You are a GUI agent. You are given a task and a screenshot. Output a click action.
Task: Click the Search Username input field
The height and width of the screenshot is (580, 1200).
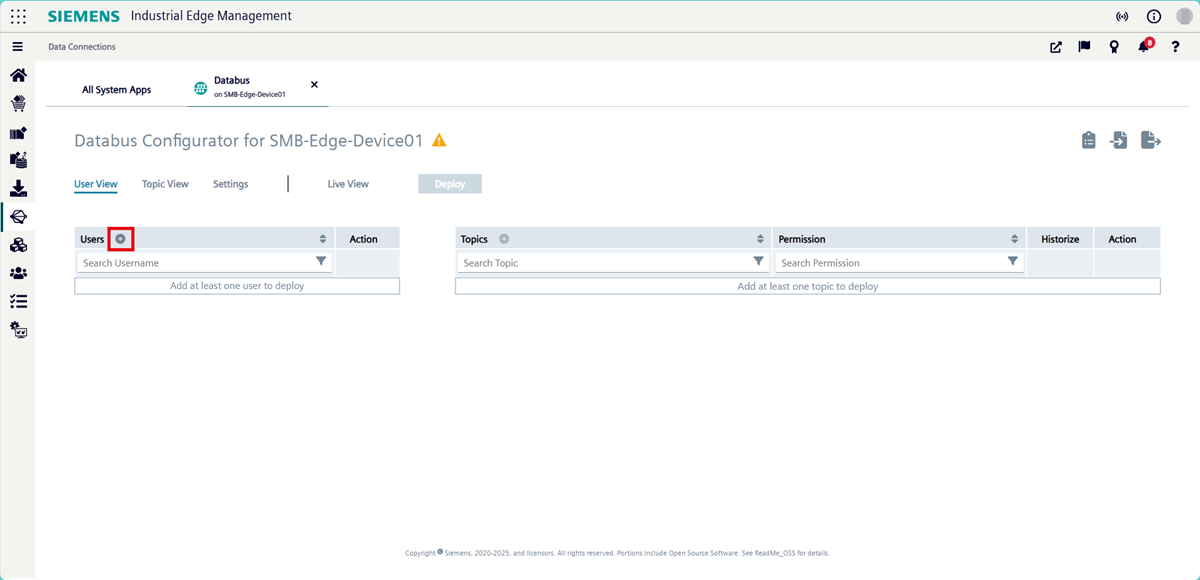(x=195, y=263)
